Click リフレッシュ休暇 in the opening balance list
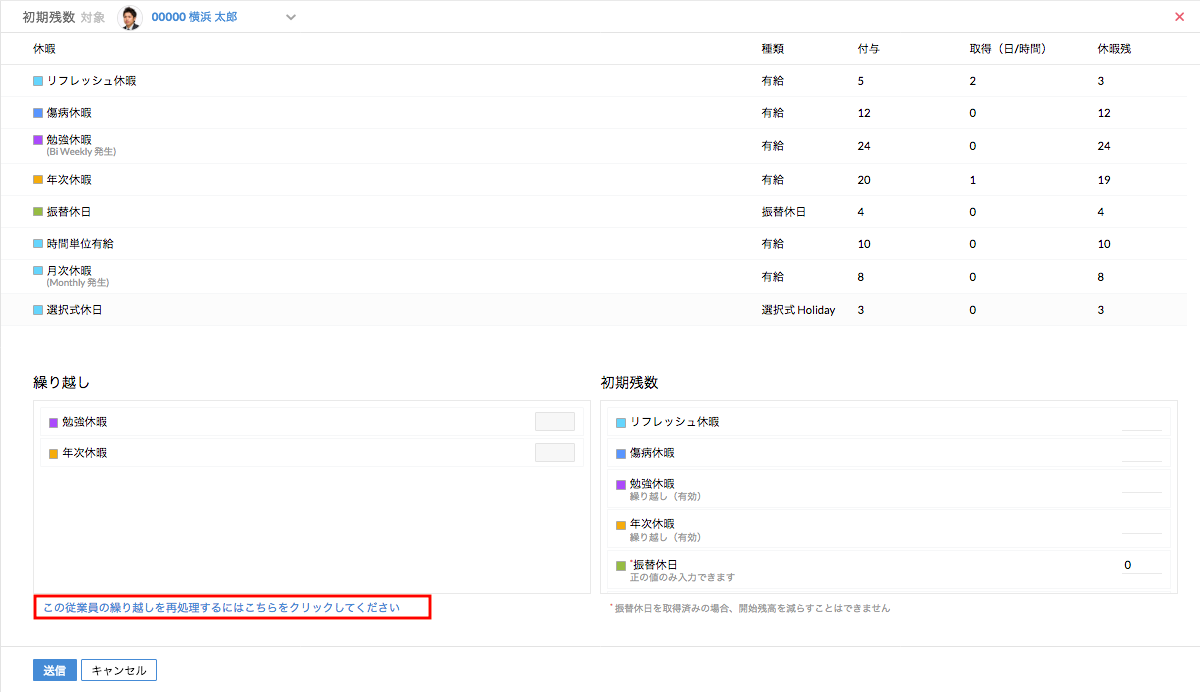Viewport: 1200px width, 692px height. [x=674, y=422]
